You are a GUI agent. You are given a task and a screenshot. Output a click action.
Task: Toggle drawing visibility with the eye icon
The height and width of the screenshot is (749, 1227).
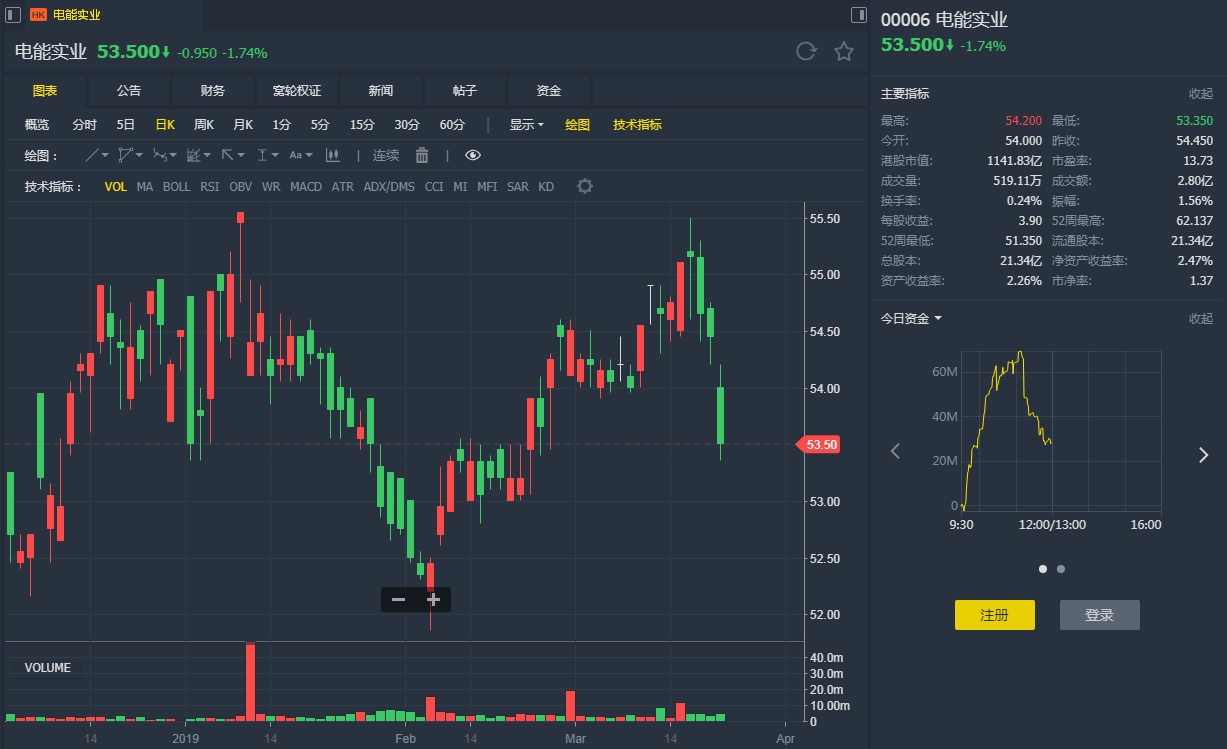click(x=473, y=155)
